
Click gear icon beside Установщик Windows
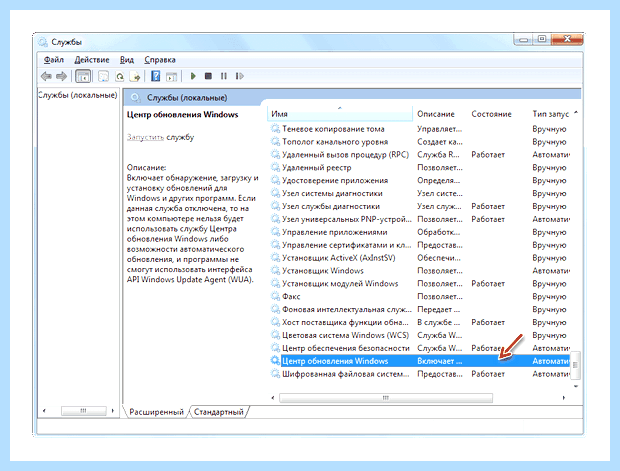point(275,270)
